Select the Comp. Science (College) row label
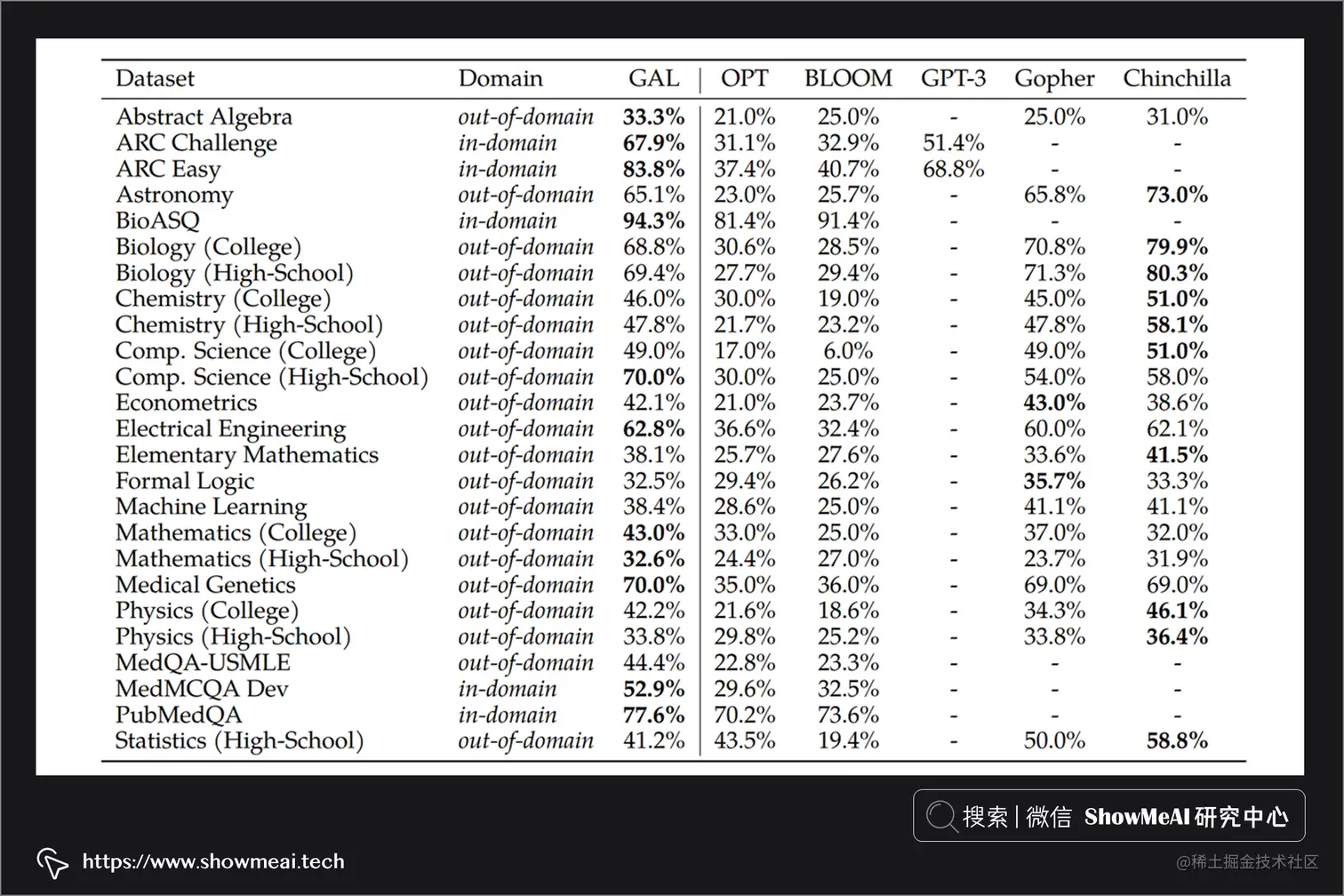Viewport: 1344px width, 896px height. 246,351
